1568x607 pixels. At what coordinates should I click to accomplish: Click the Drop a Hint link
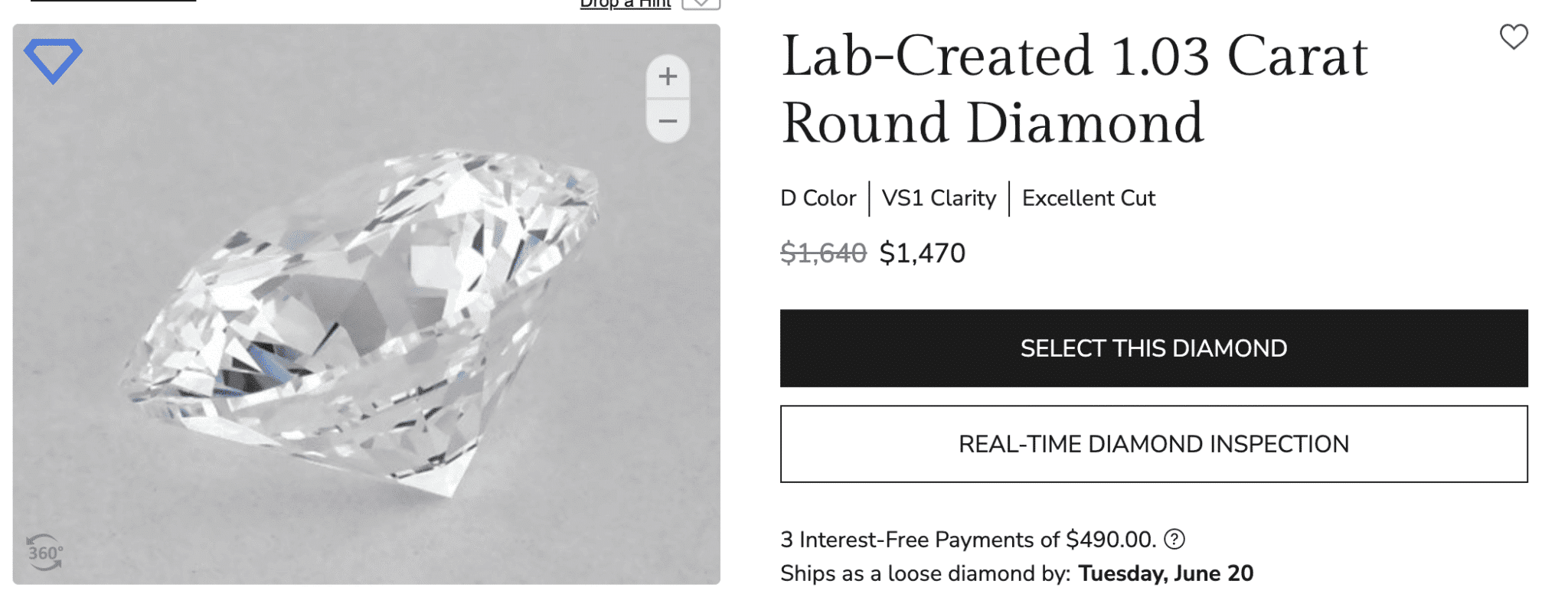[x=625, y=4]
